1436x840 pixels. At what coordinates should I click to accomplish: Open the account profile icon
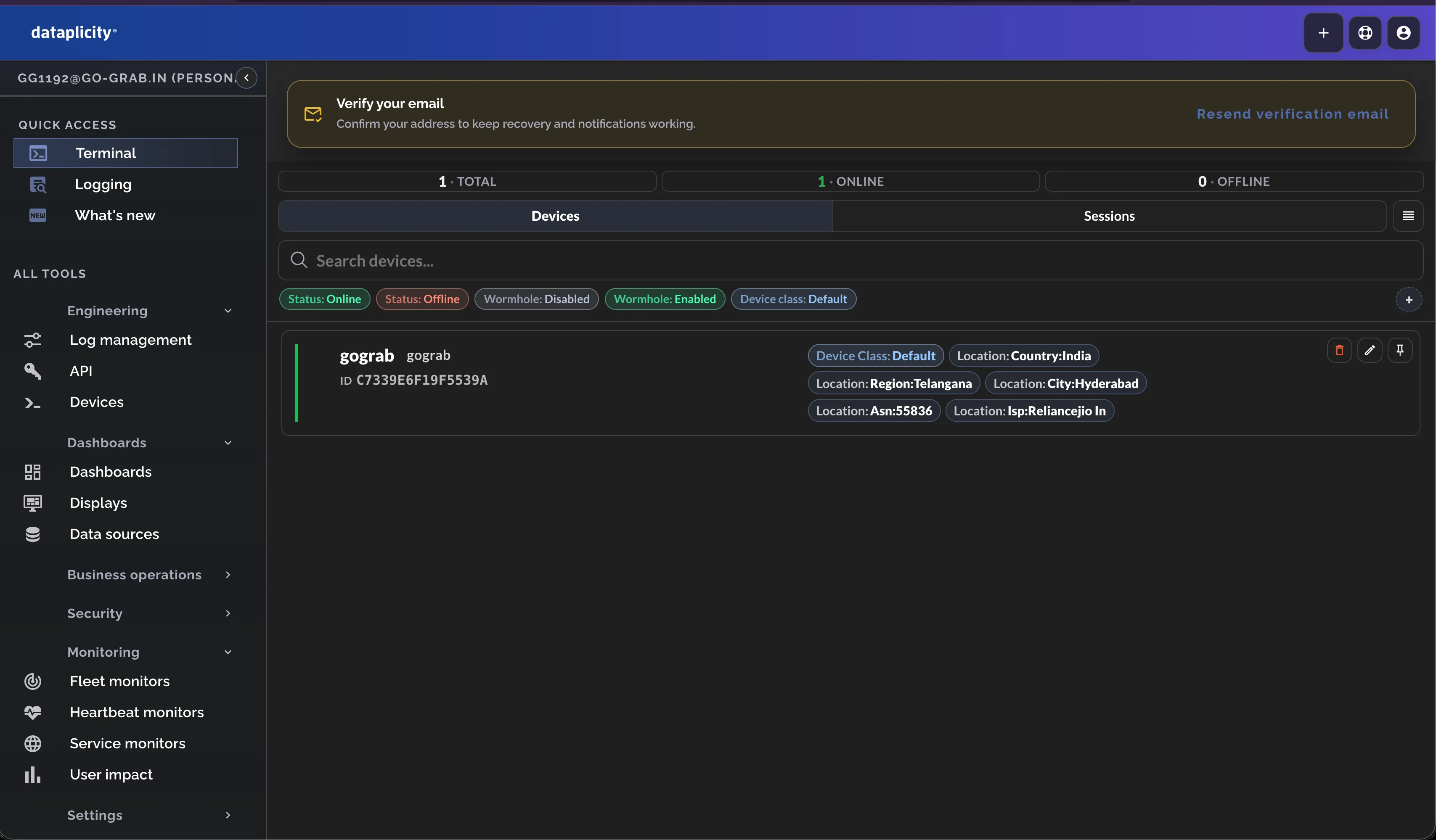click(x=1404, y=33)
